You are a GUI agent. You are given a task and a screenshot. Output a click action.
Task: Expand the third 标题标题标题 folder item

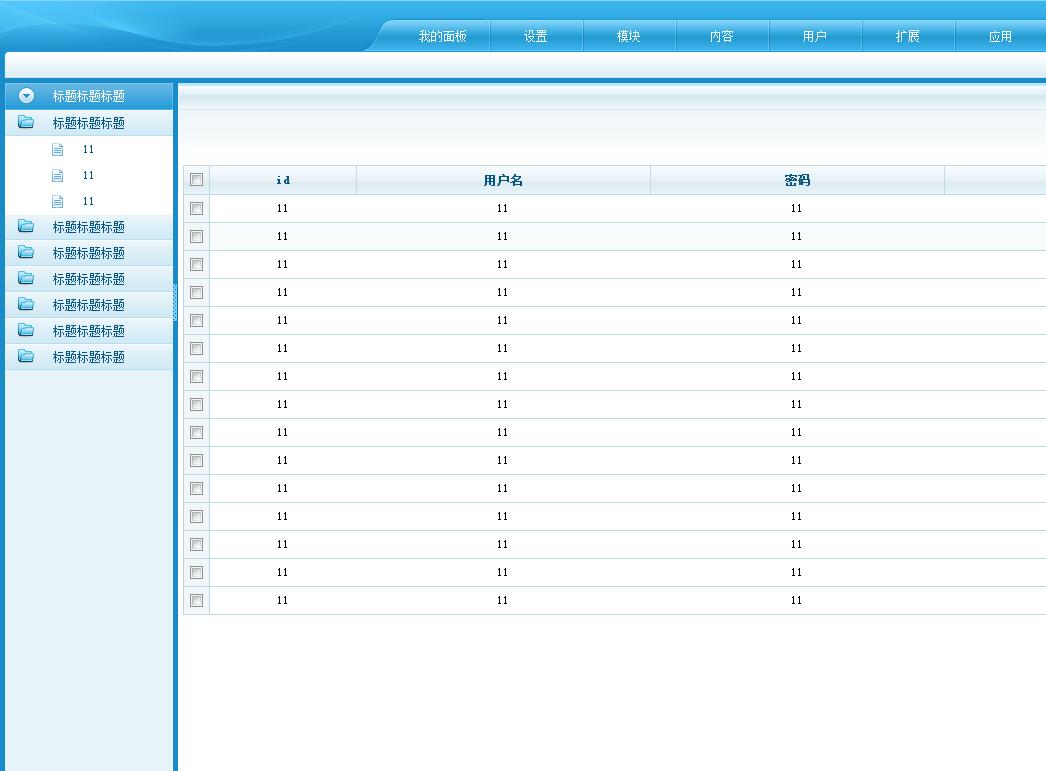coord(88,253)
